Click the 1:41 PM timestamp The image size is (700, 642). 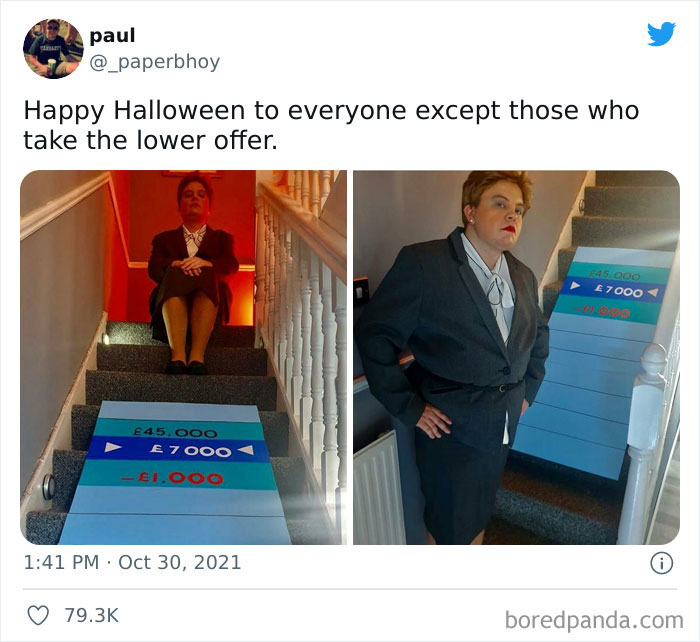point(61,563)
